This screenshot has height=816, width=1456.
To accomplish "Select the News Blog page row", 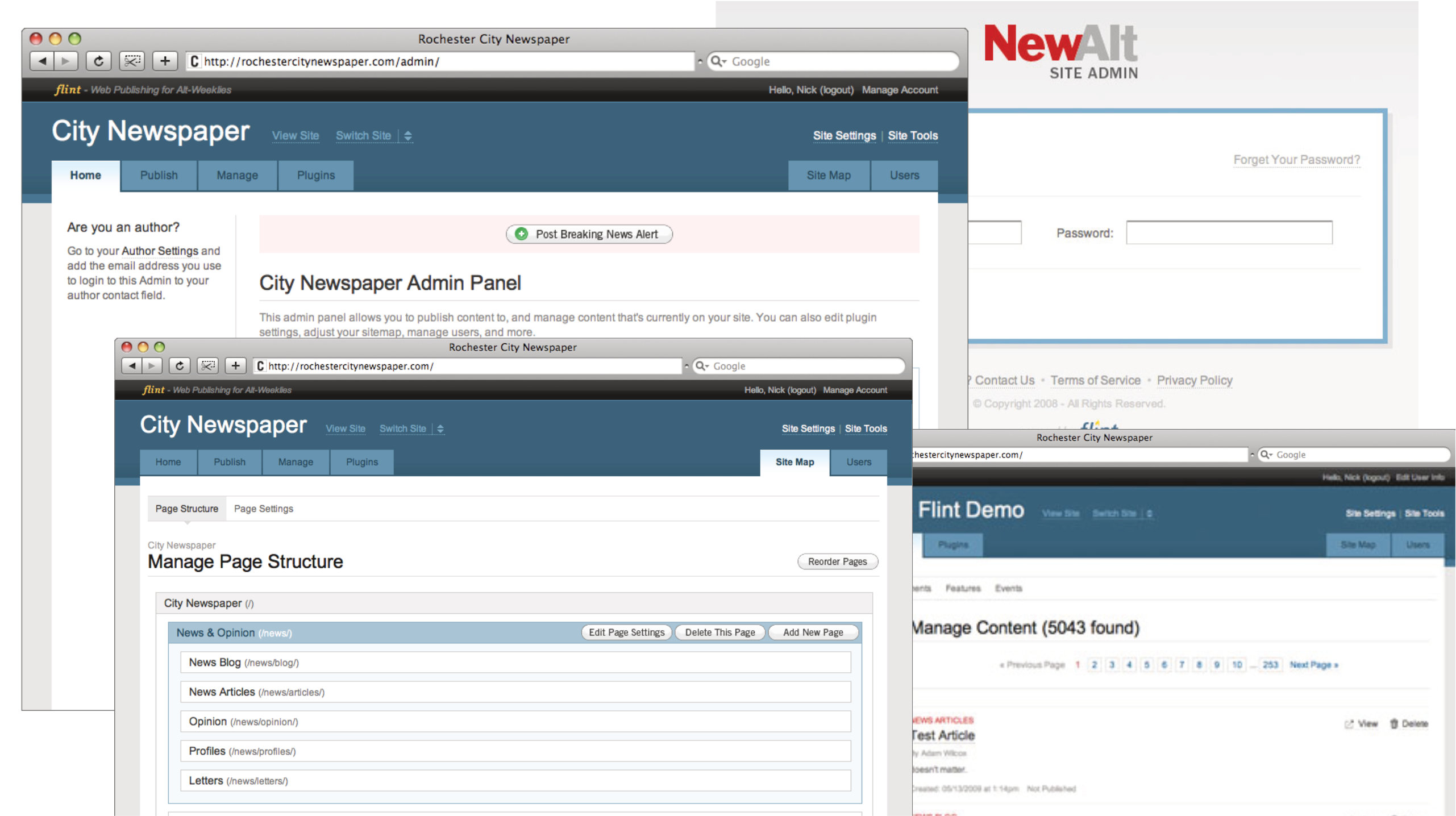I will pos(515,663).
